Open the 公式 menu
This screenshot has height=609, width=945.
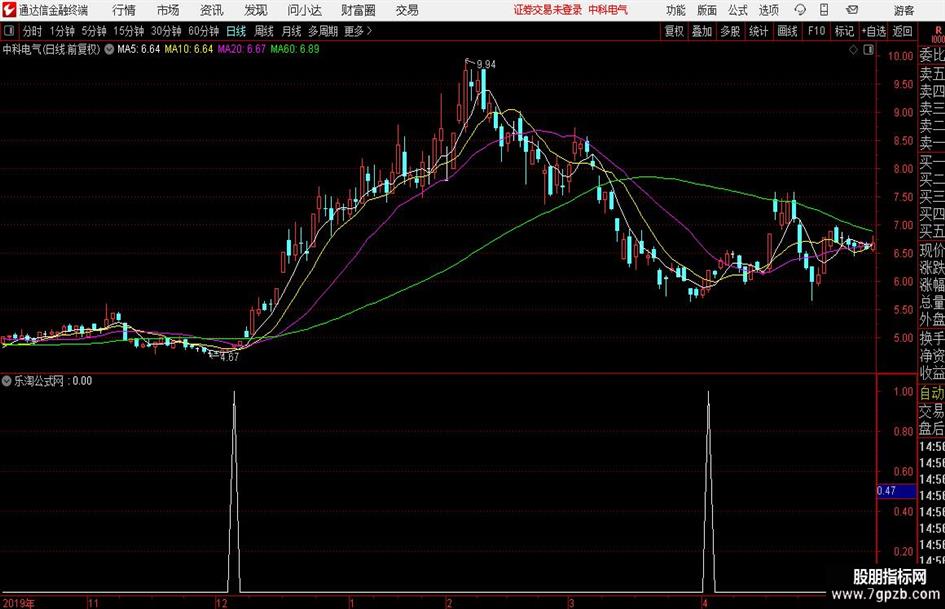coord(738,10)
